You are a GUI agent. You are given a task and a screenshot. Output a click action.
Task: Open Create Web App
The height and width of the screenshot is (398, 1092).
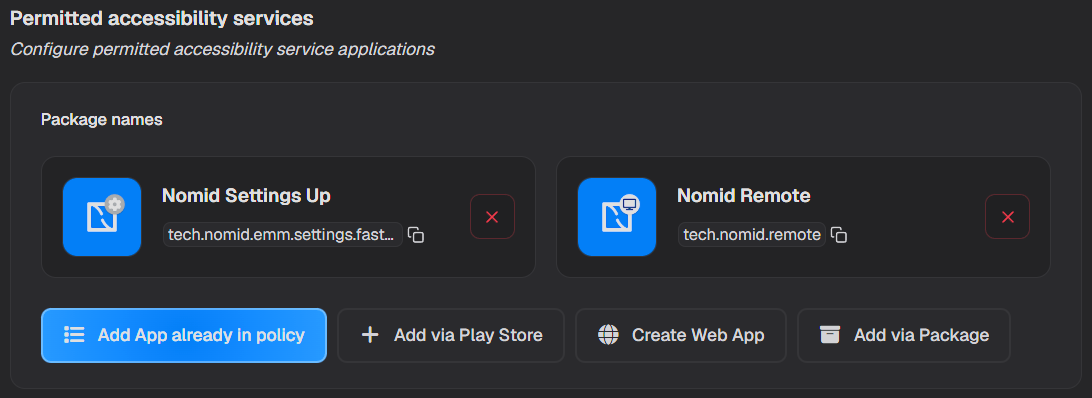pos(680,335)
